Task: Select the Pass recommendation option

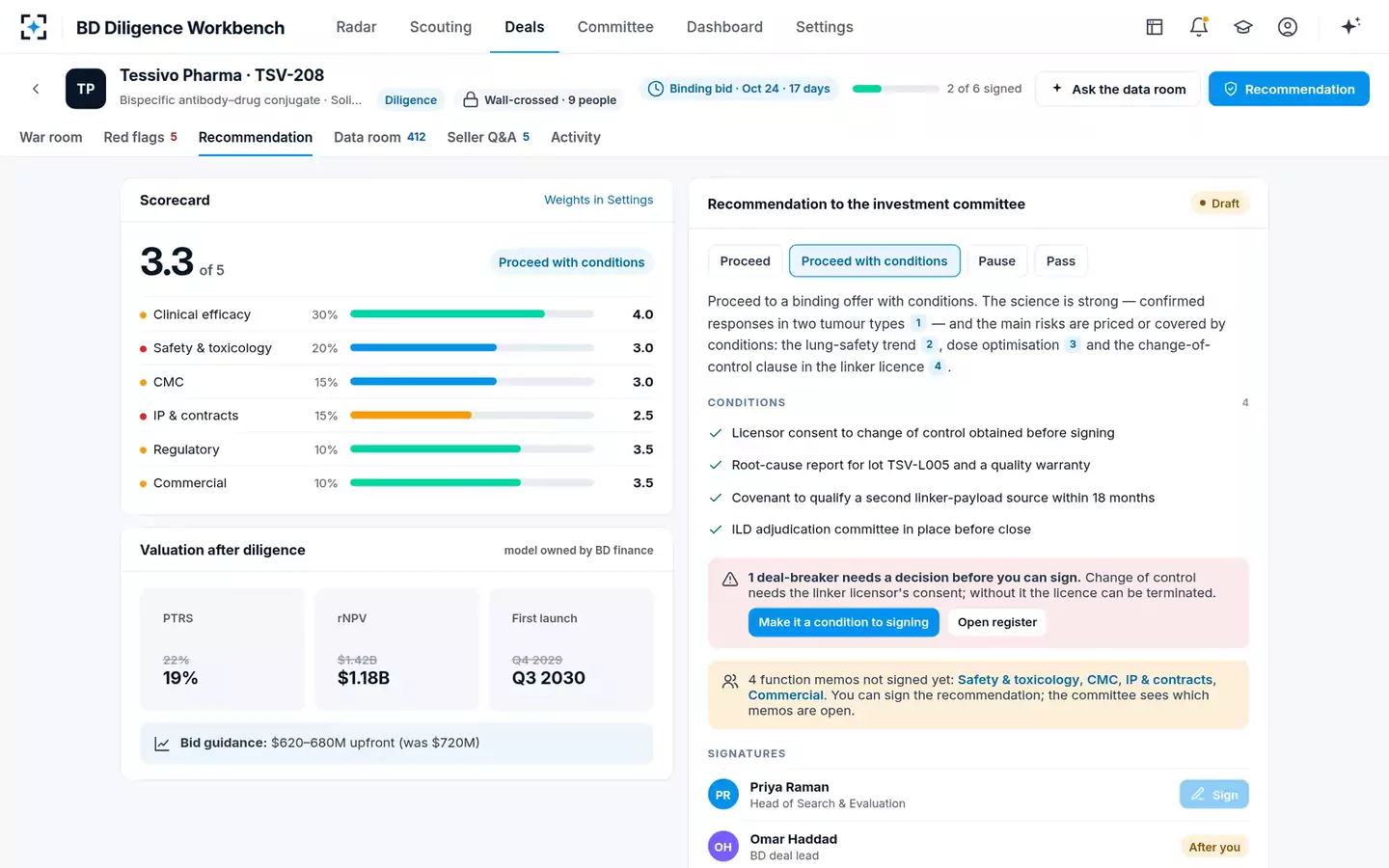Action: [x=1061, y=261]
